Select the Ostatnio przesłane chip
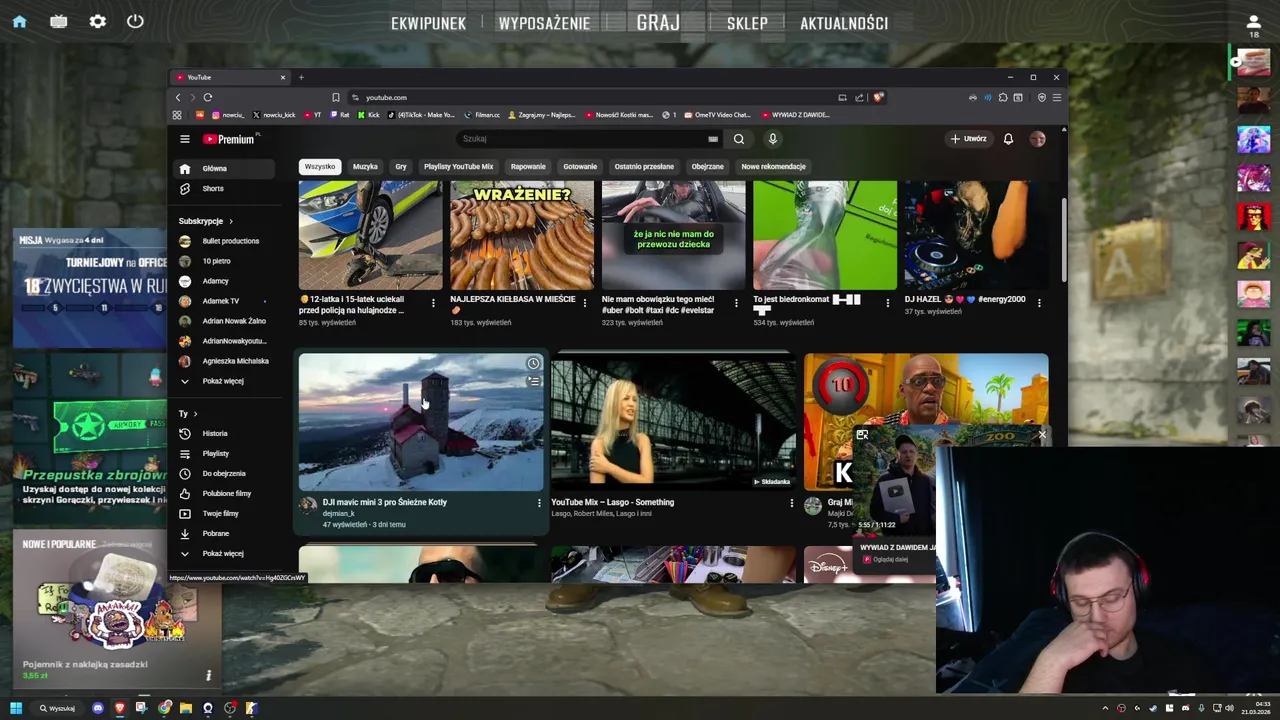The height and width of the screenshot is (720, 1280). [x=644, y=166]
